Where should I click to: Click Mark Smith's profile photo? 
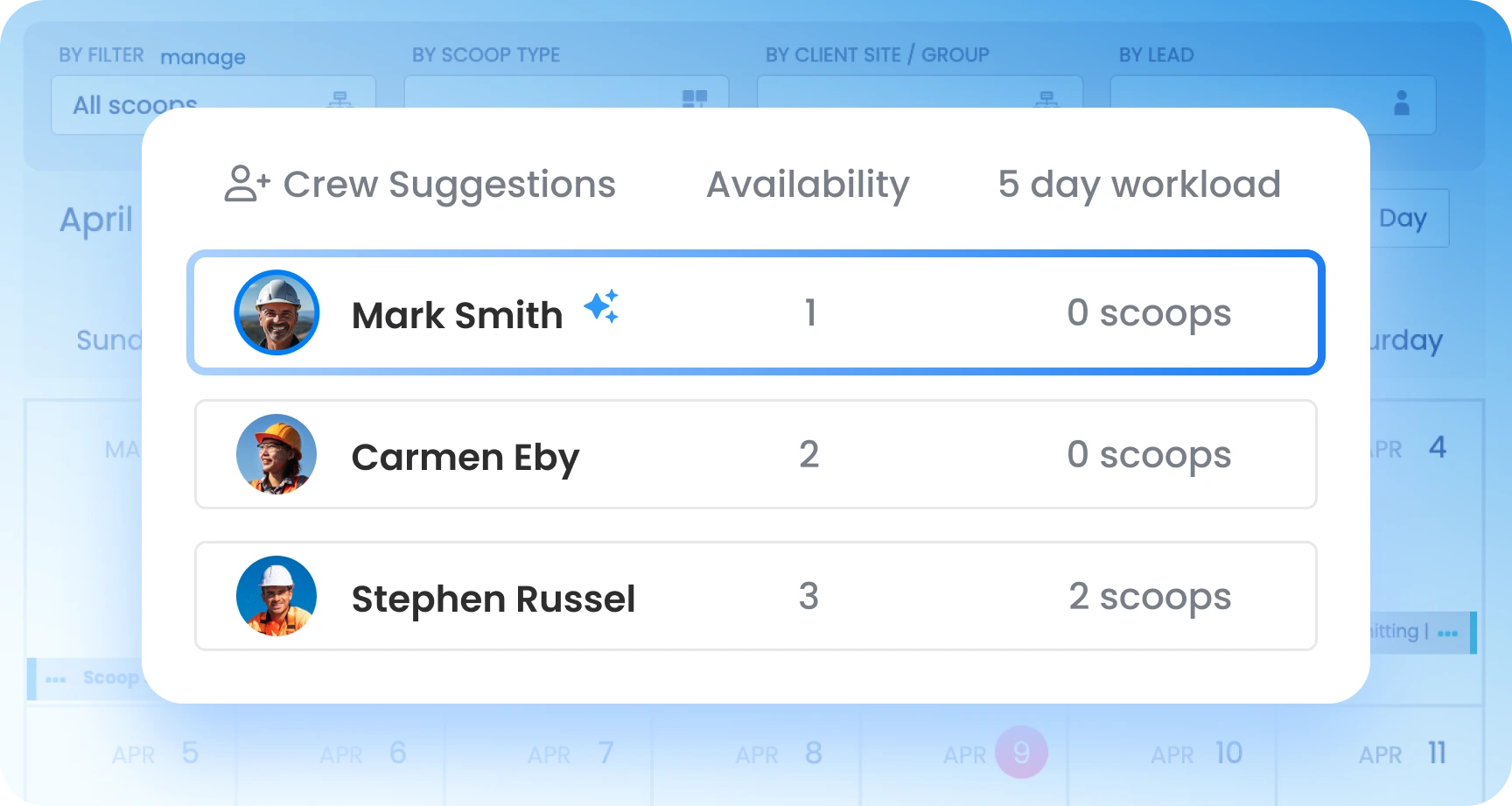point(276,312)
